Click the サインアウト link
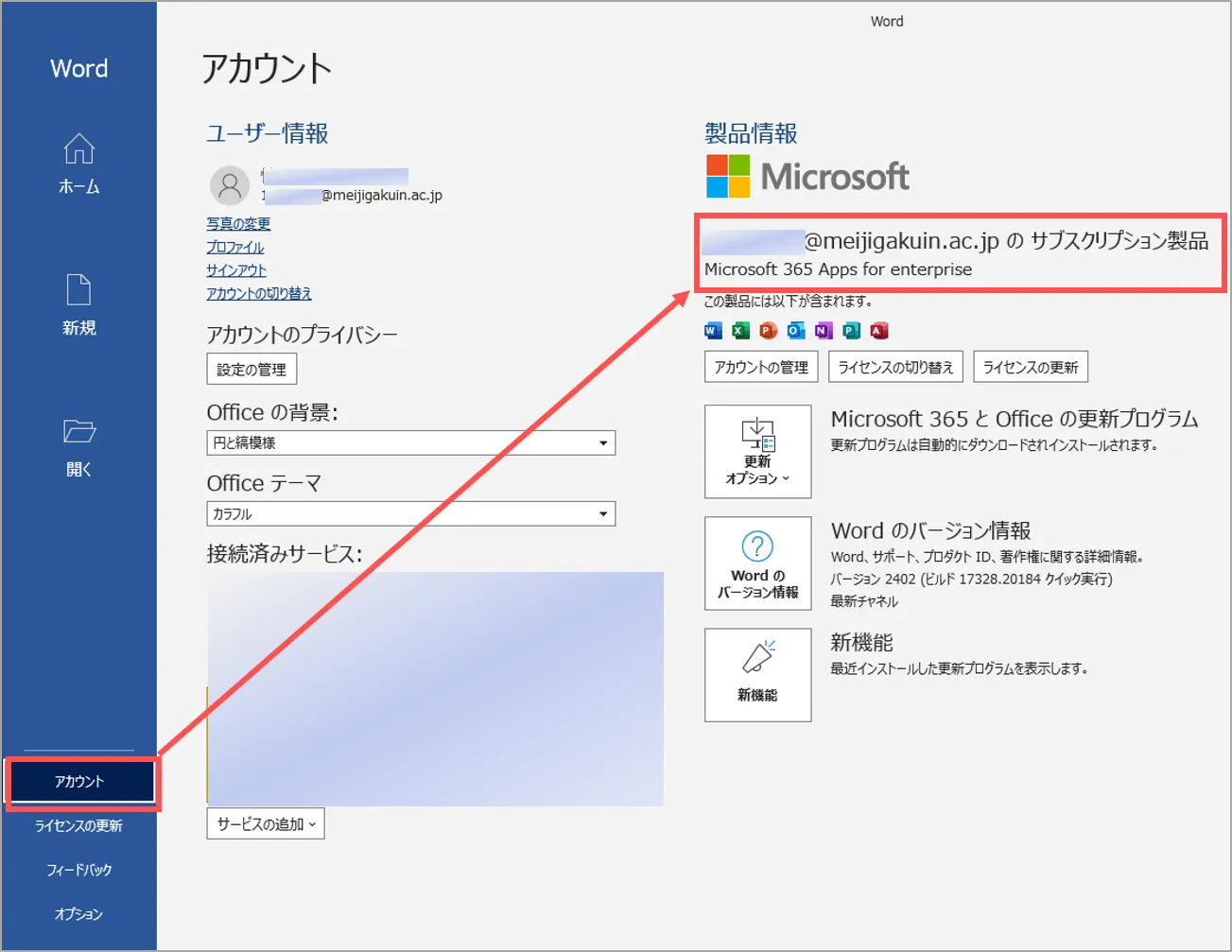This screenshot has width=1232, height=952. point(236,270)
